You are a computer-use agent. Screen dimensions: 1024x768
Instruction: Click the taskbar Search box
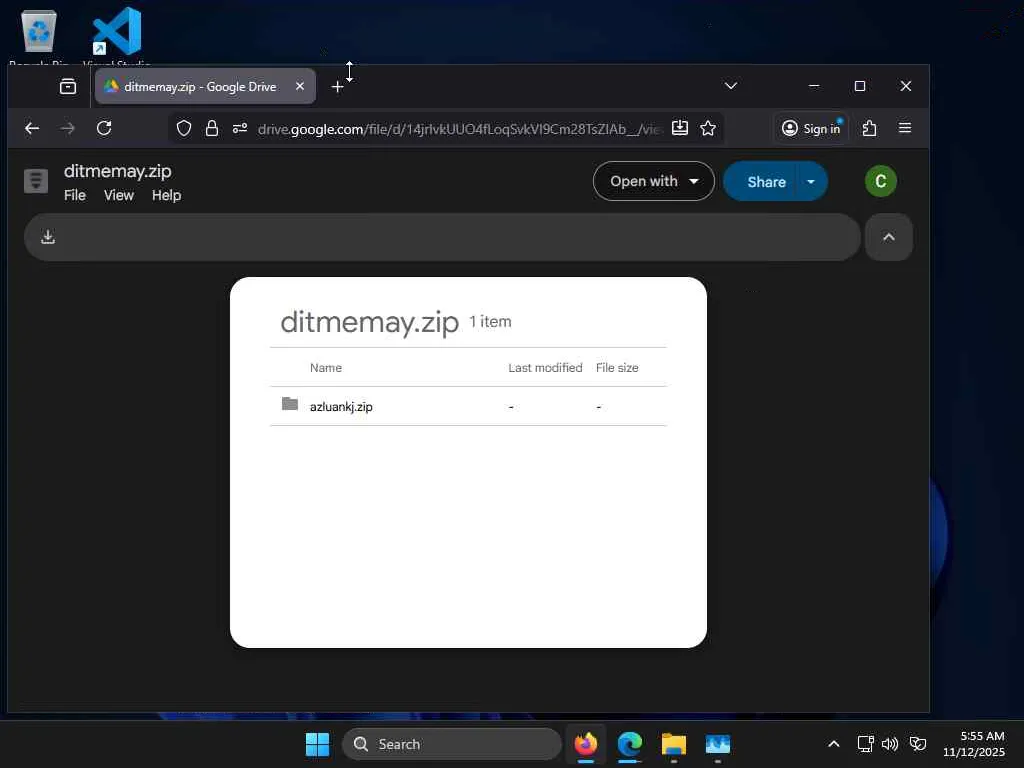(x=451, y=744)
